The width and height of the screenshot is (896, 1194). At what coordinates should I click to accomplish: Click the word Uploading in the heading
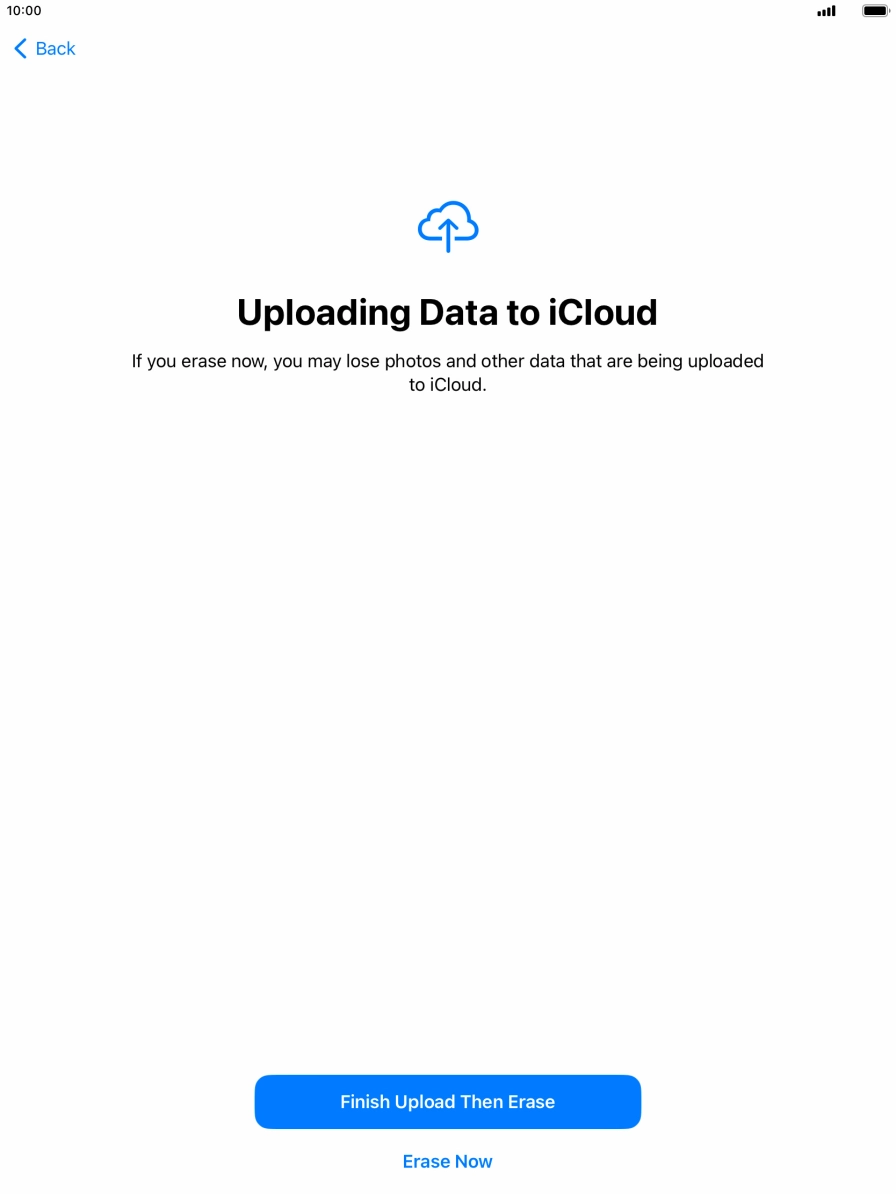click(x=324, y=314)
